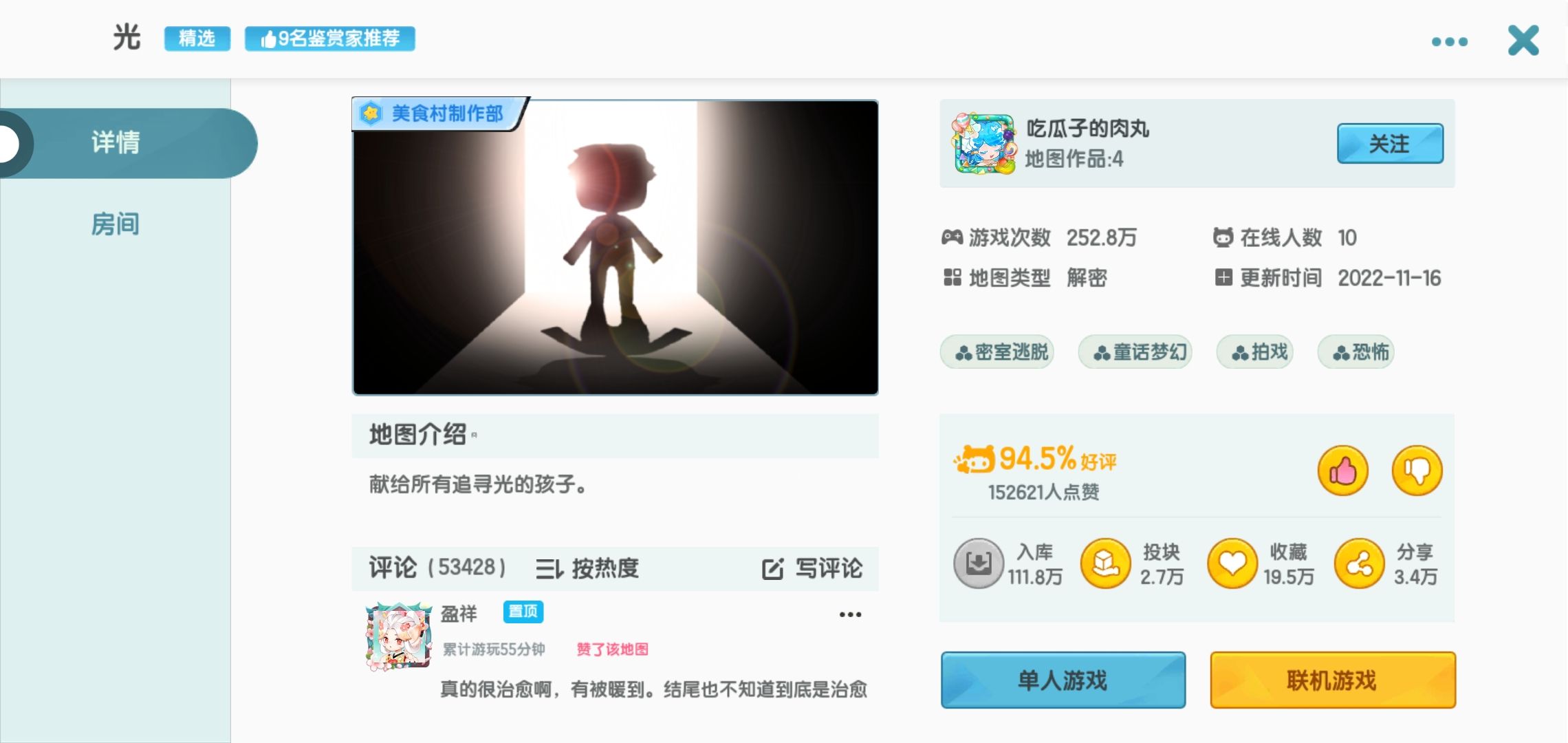Tap the 分享 share icon
Image resolution: width=1568 pixels, height=743 pixels.
[x=1359, y=563]
